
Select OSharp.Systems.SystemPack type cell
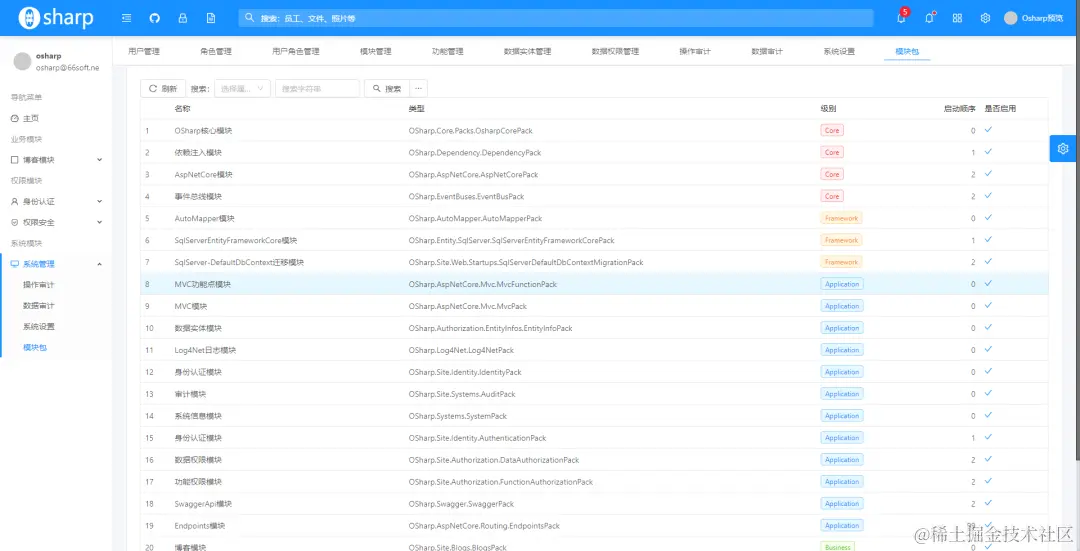click(x=458, y=416)
